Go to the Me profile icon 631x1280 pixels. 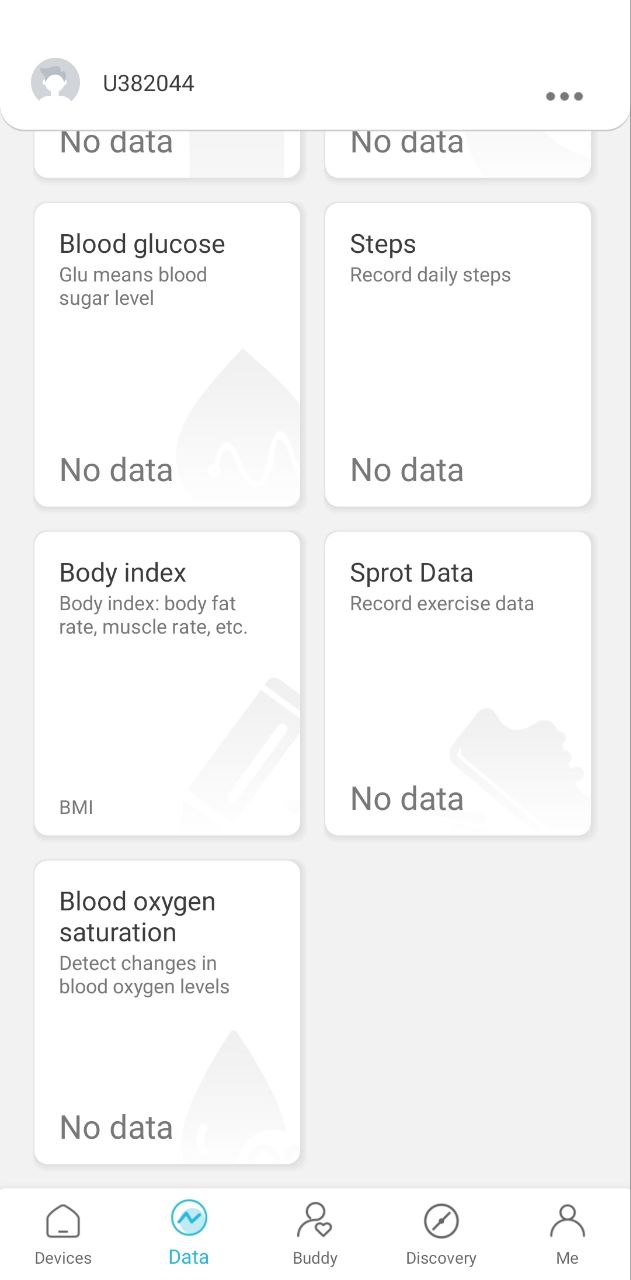[x=567, y=1221]
